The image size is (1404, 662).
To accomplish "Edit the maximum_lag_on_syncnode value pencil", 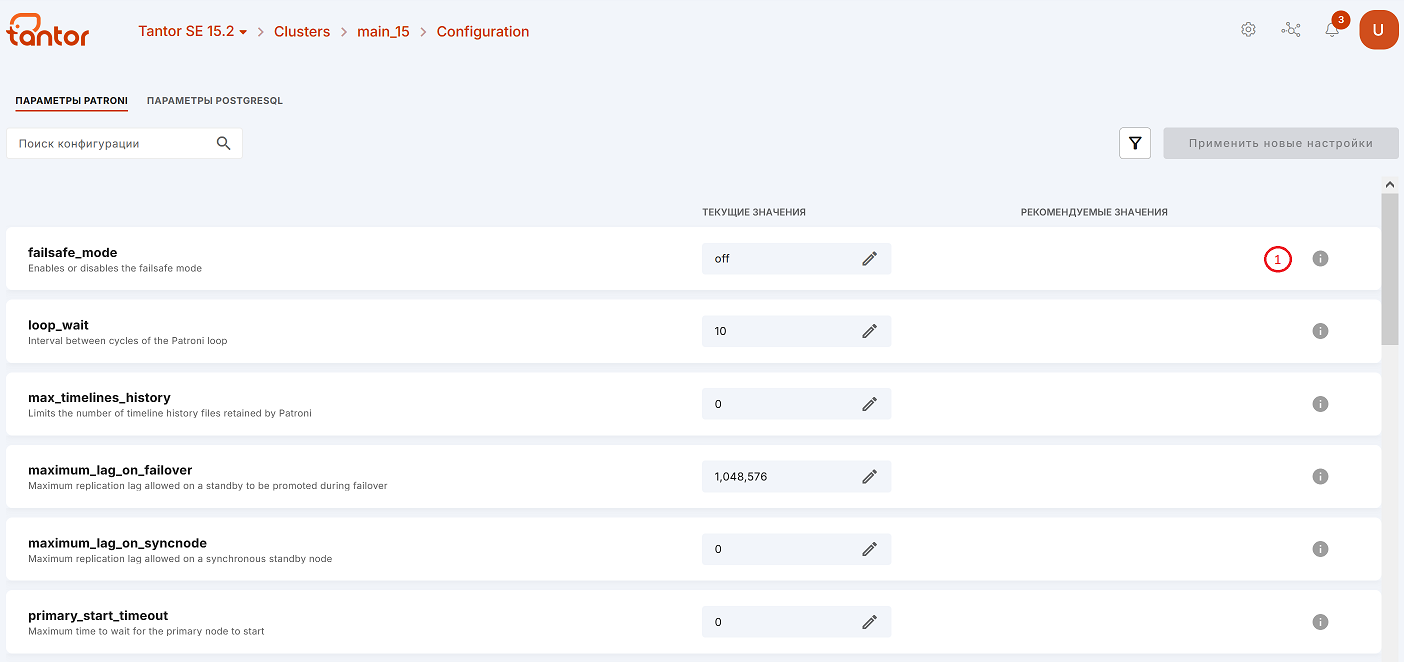I will [870, 549].
